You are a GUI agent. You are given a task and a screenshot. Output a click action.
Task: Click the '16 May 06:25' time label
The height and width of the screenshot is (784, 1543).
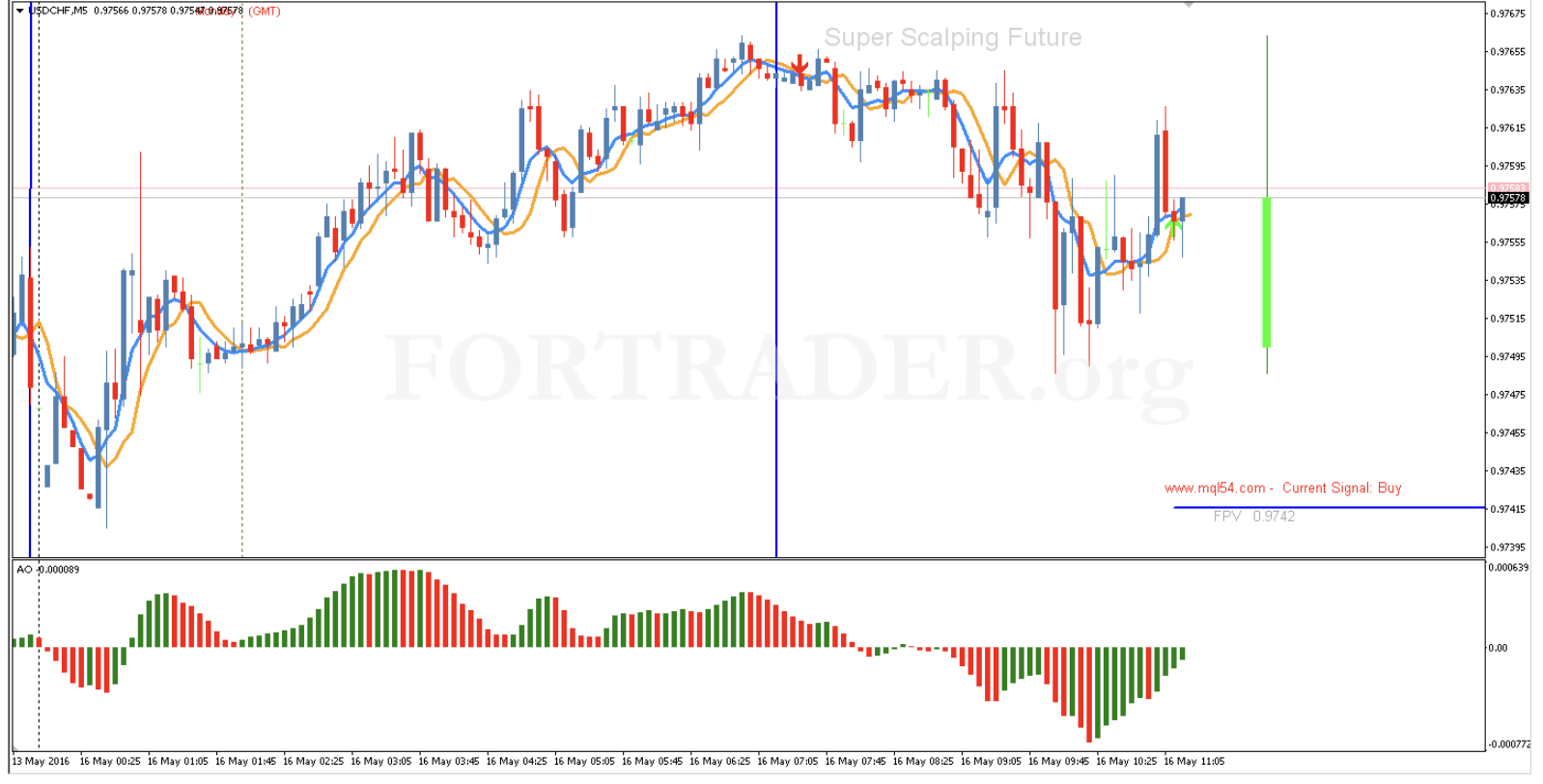[x=719, y=761]
